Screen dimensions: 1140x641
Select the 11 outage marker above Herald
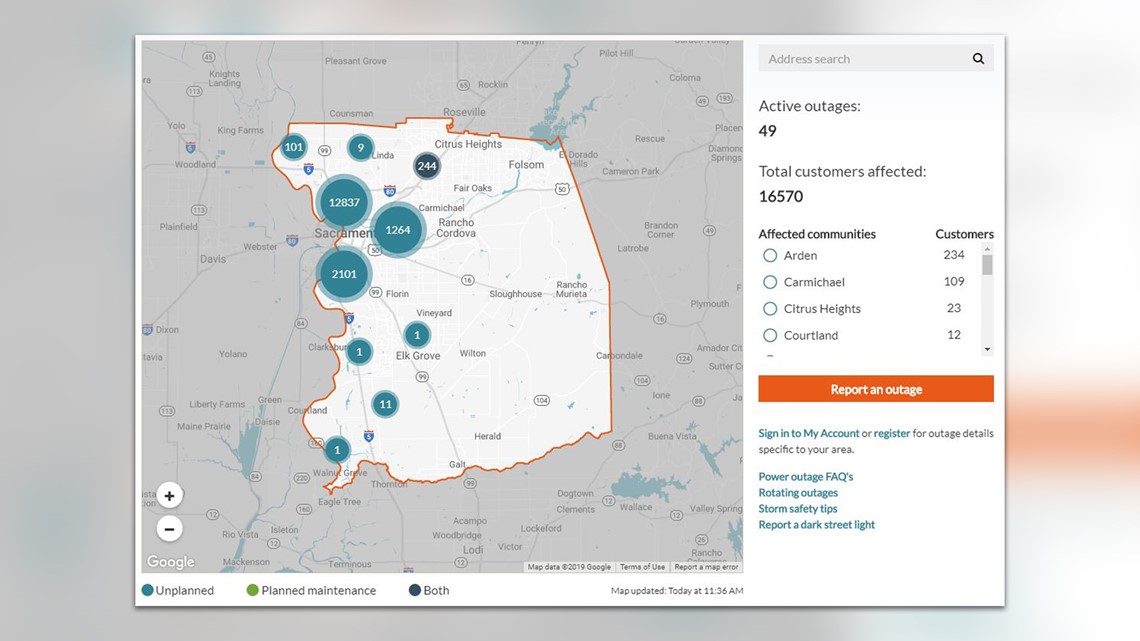point(385,404)
